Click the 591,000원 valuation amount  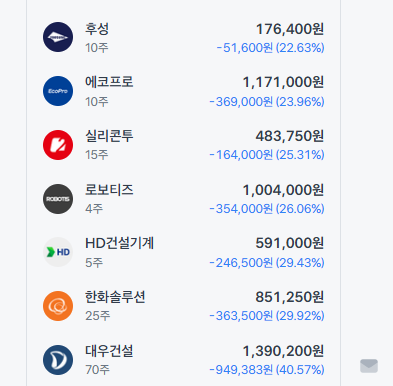click(x=290, y=243)
